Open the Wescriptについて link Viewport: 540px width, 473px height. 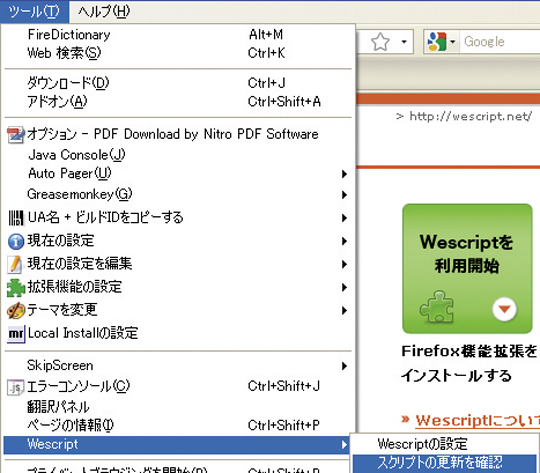point(477,421)
